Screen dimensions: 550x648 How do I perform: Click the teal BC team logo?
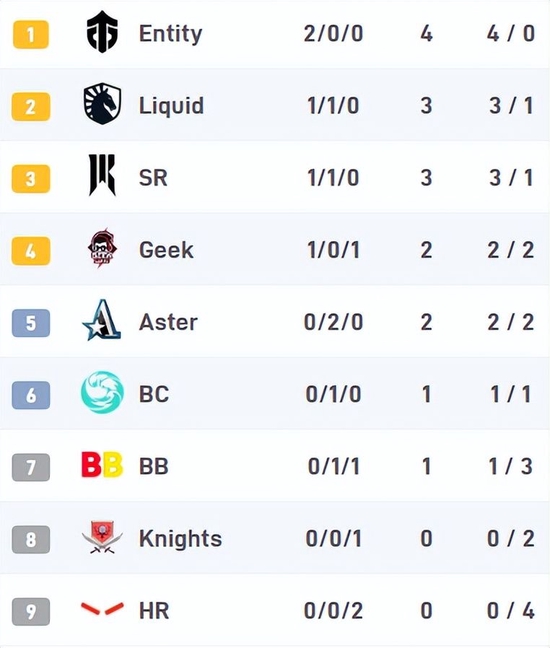(102, 392)
